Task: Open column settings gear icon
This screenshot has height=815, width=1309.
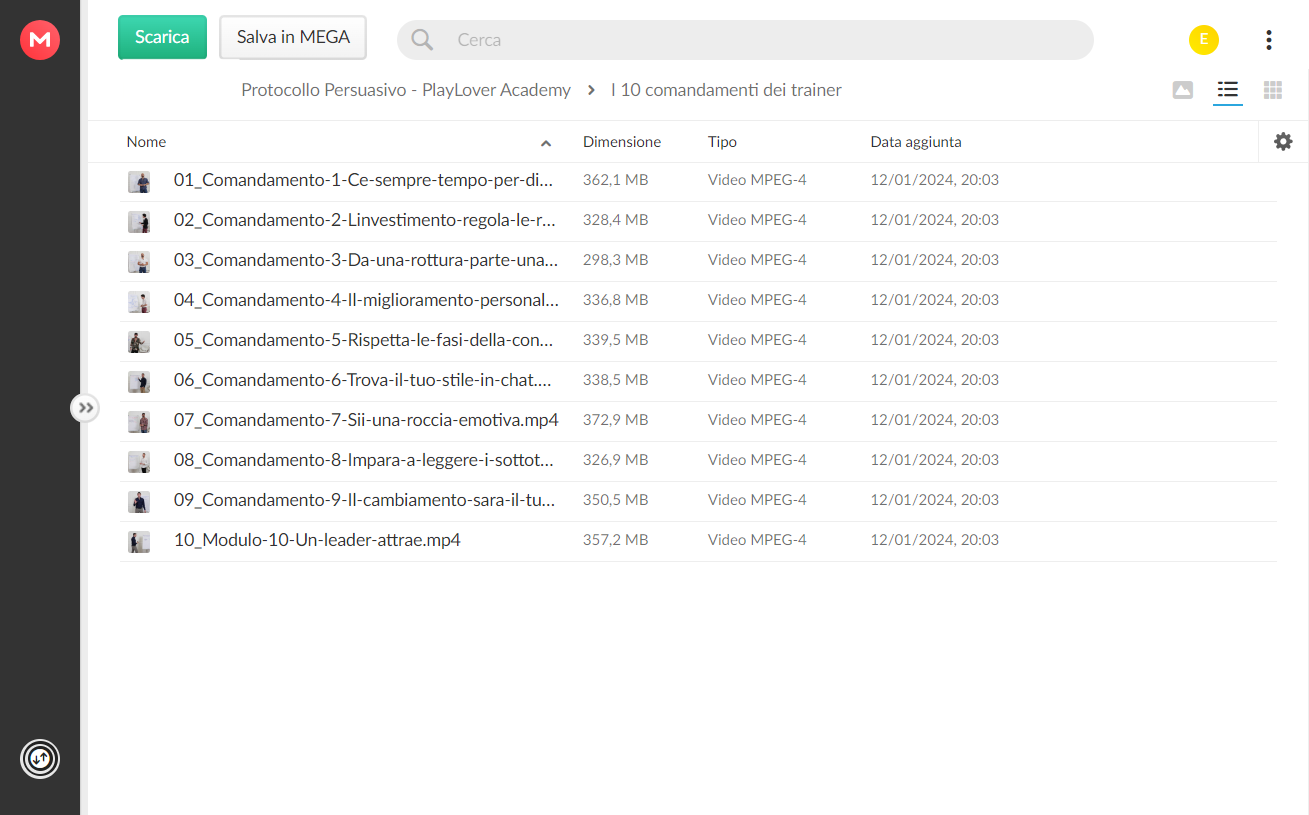Action: tap(1283, 142)
